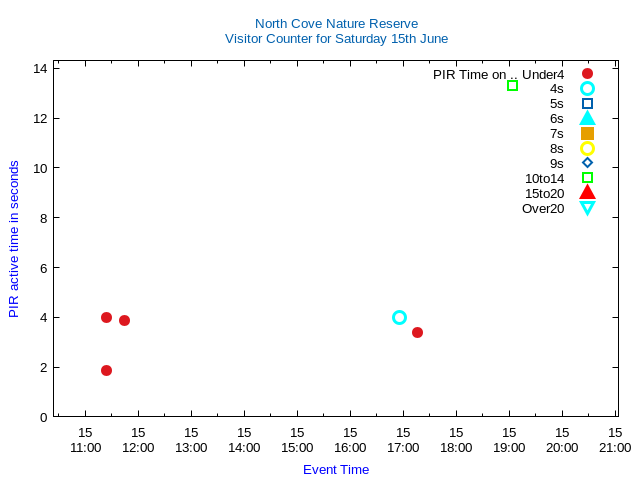The width and height of the screenshot is (640, 480).
Task: Click the green square data point near 19:00
Action: point(512,86)
